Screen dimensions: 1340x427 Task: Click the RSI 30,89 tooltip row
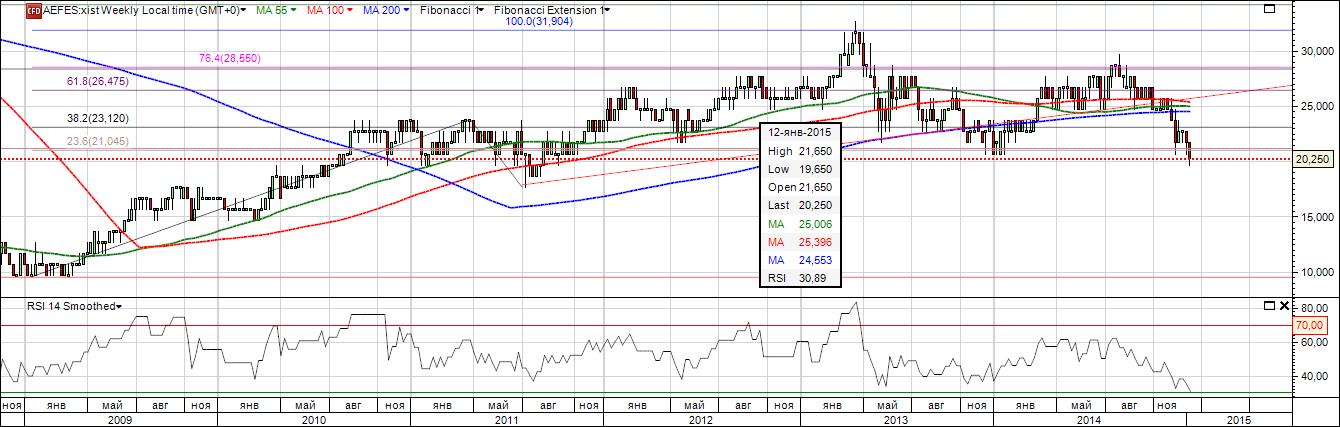tap(801, 279)
